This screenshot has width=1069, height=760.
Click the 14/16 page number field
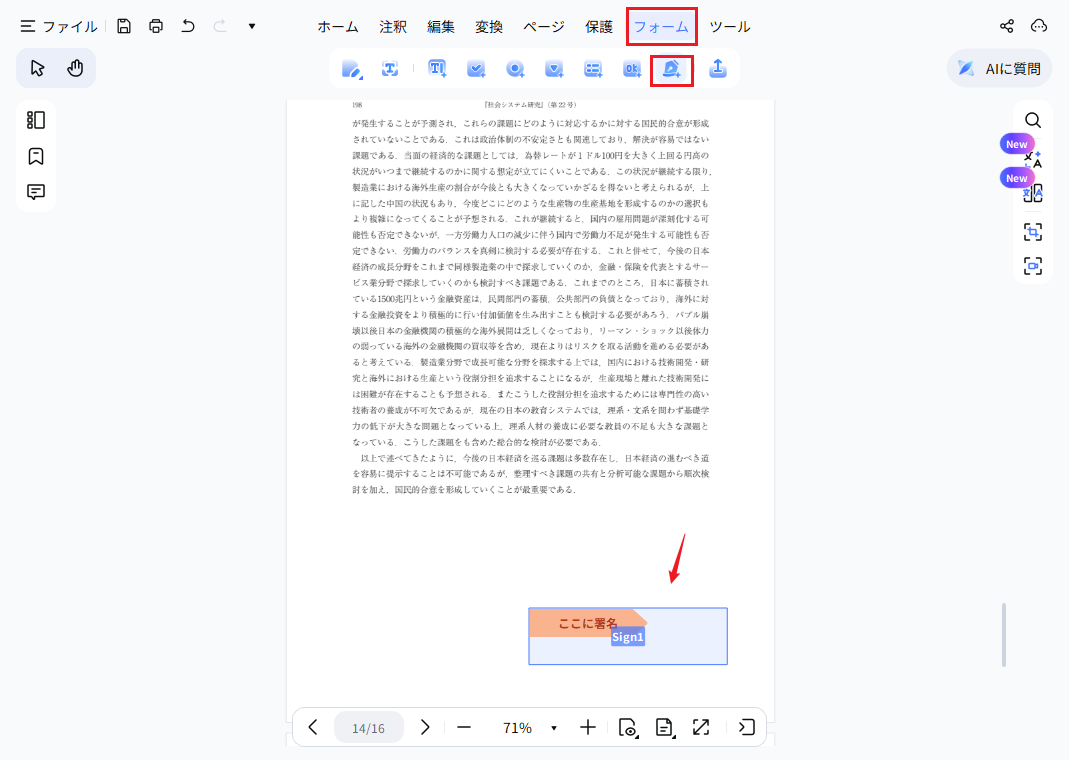(368, 728)
